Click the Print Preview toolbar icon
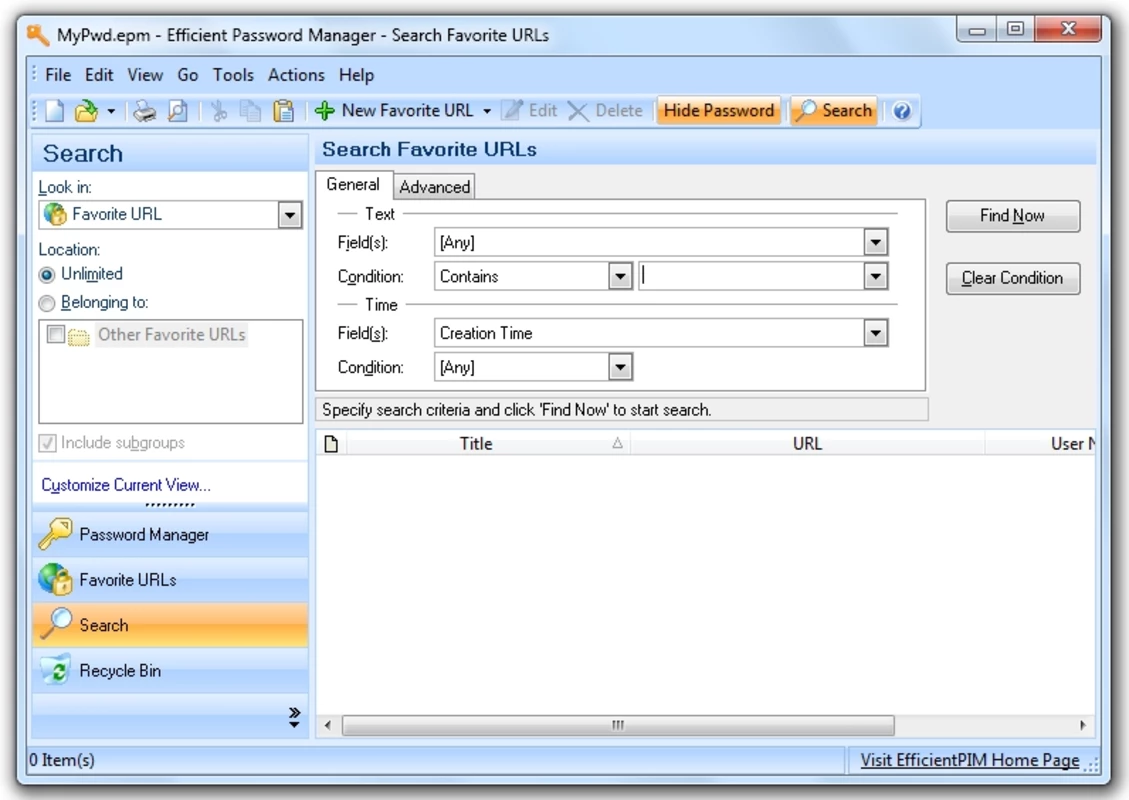The width and height of the screenshot is (1129, 800). (x=177, y=111)
